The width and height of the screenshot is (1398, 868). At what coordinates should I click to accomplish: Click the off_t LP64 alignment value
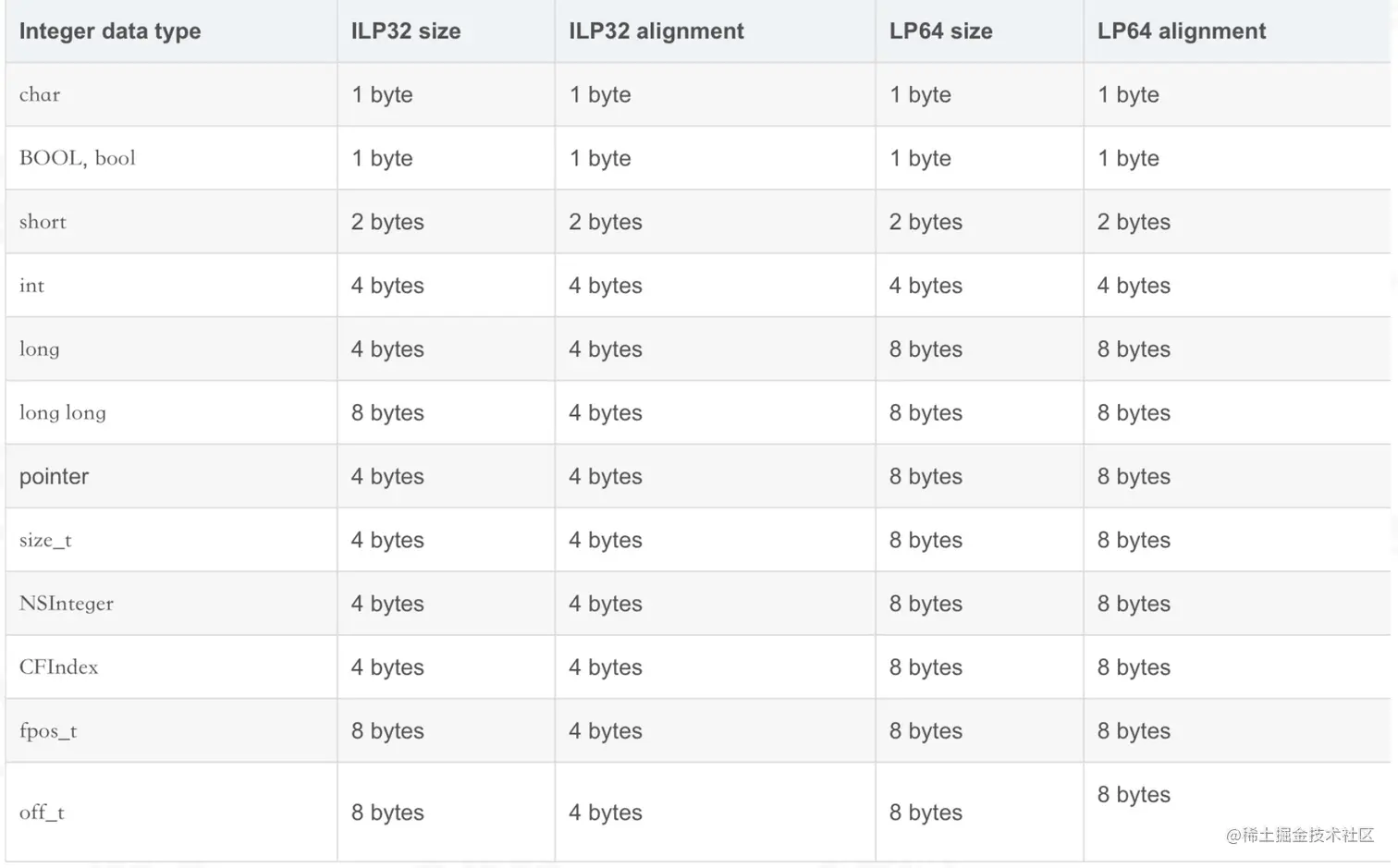coord(1134,795)
